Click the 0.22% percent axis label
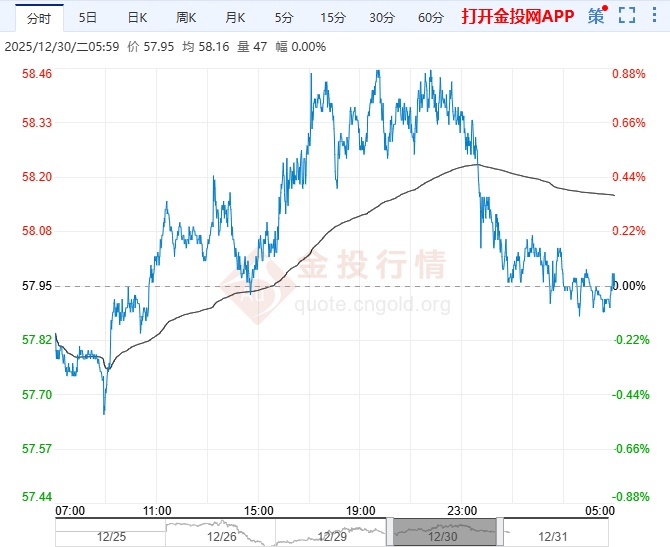Screen dimensions: 670x547 629,231
